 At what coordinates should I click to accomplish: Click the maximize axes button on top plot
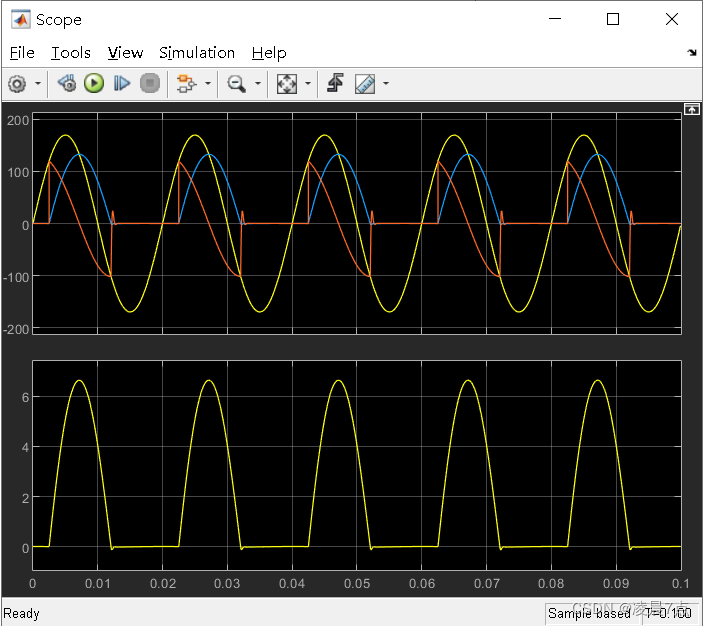[692, 109]
